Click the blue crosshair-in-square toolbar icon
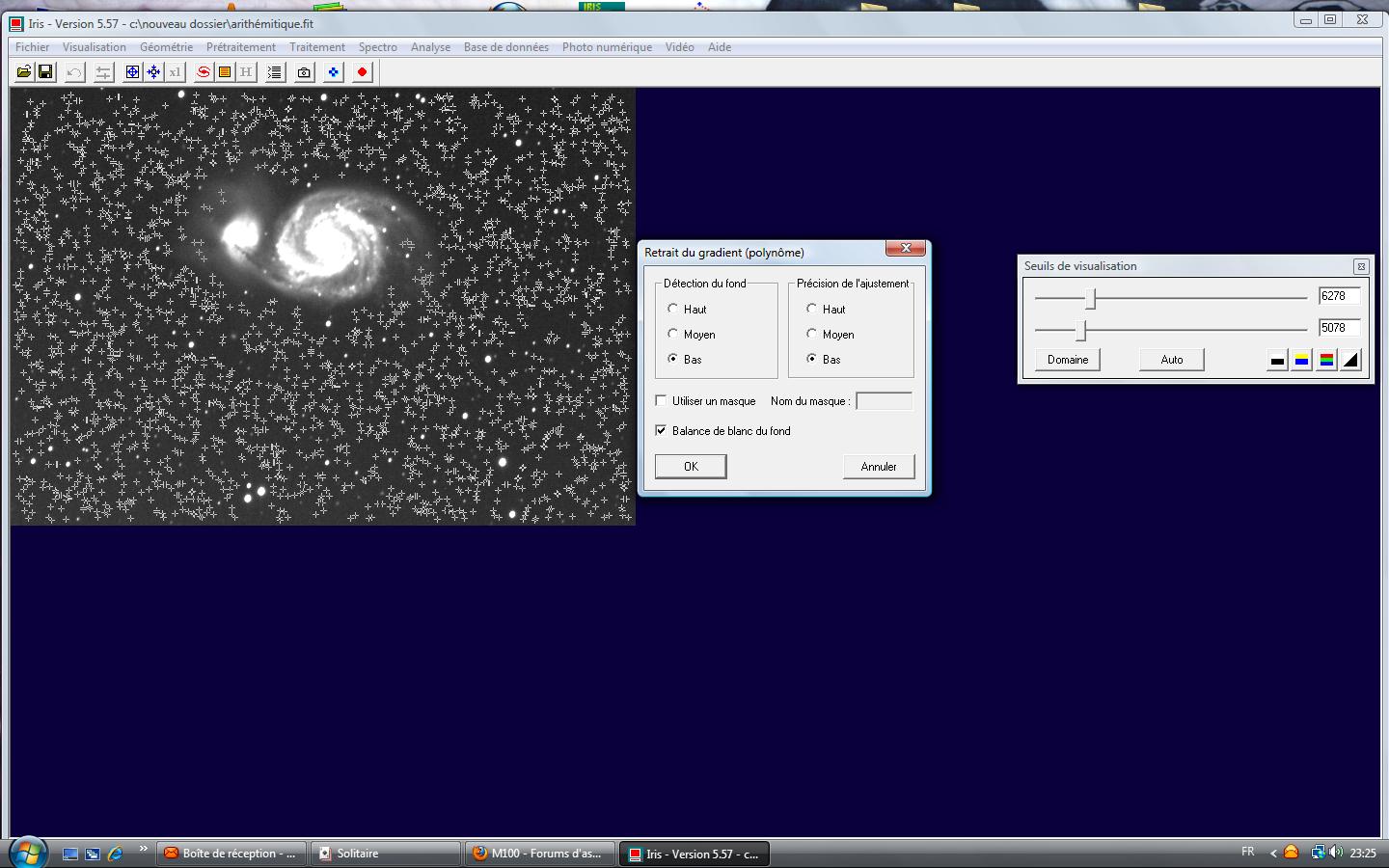Screen dimensions: 1389x868 [x=132, y=72]
